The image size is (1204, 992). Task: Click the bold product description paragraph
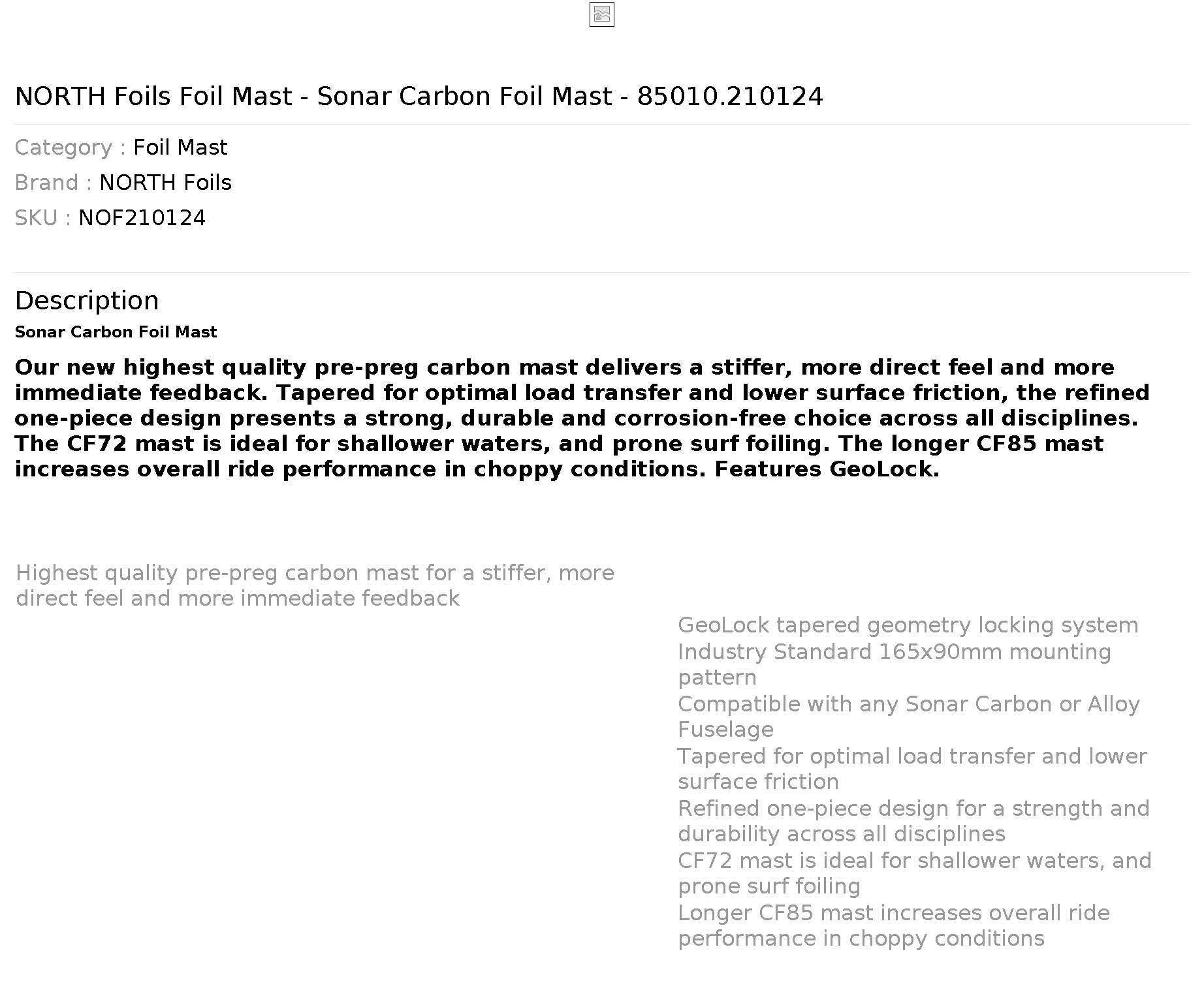point(582,418)
